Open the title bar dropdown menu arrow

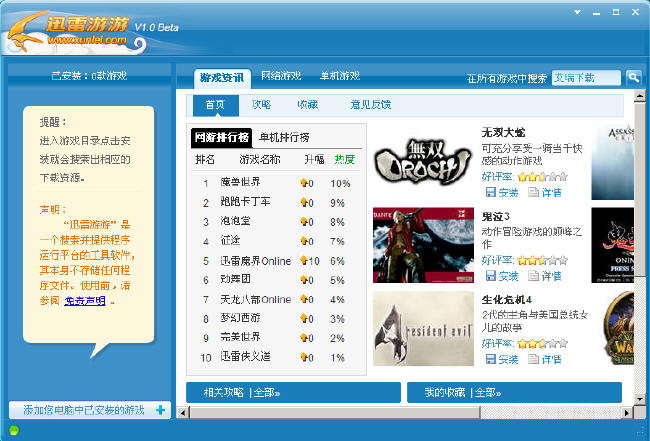coord(577,12)
